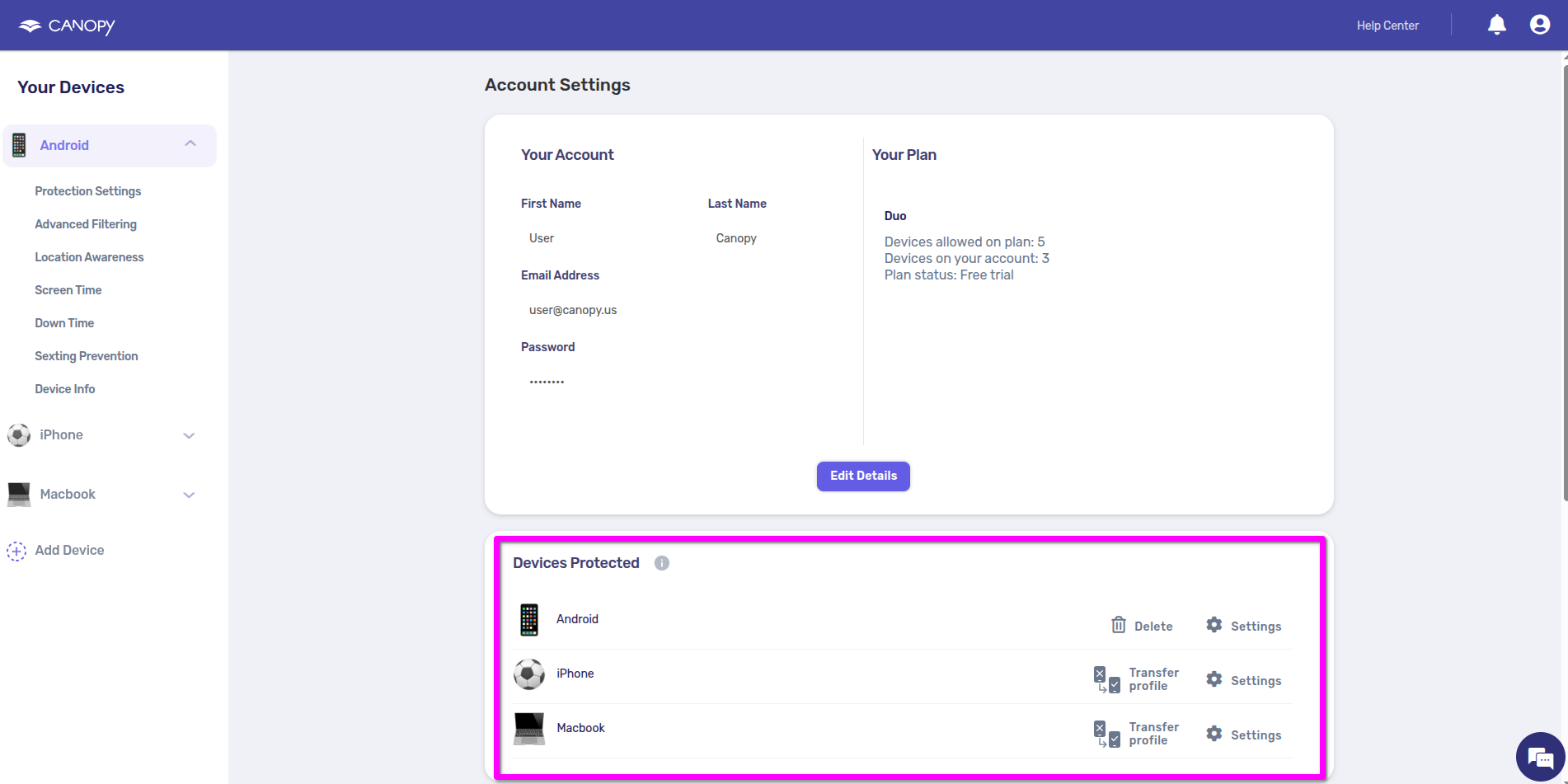Click the masked Password field
Image resolution: width=1568 pixels, height=784 pixels.
[547, 382]
